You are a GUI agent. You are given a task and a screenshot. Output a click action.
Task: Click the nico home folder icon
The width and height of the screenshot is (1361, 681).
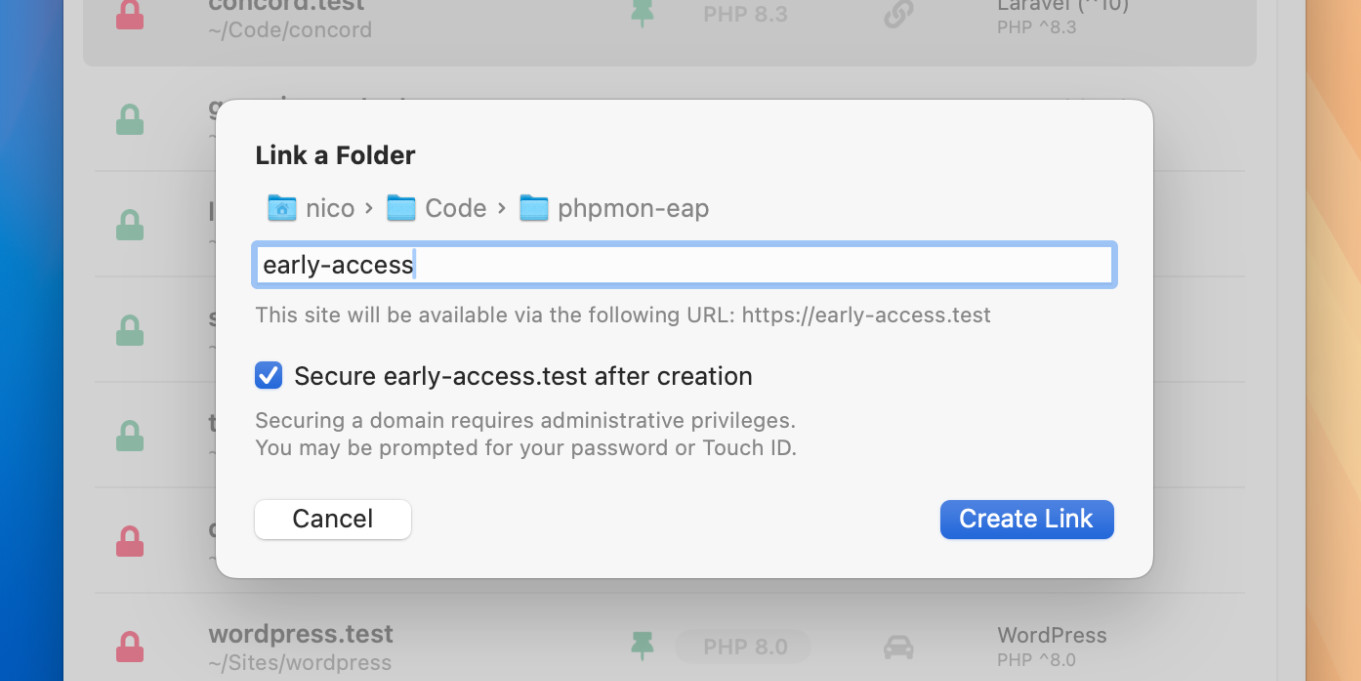281,208
